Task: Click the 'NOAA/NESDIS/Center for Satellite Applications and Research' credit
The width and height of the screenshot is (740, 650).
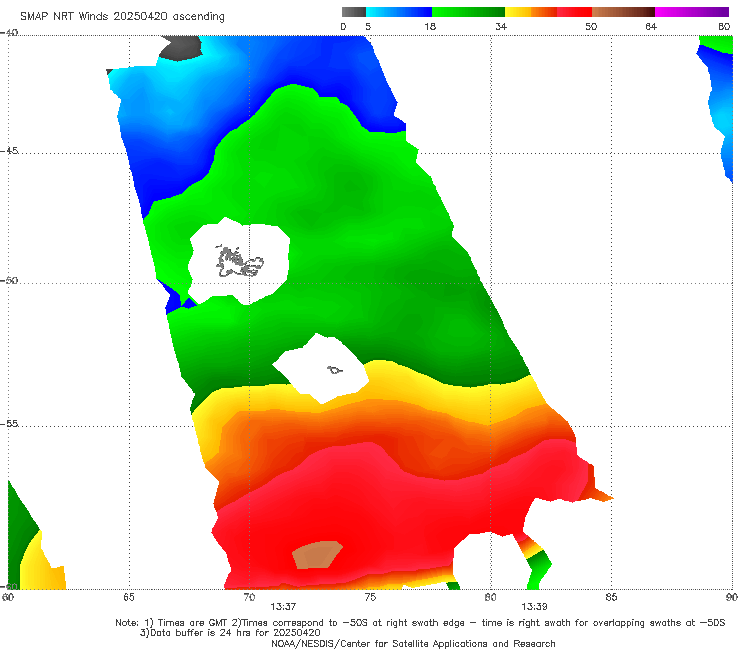Action: 413,643
